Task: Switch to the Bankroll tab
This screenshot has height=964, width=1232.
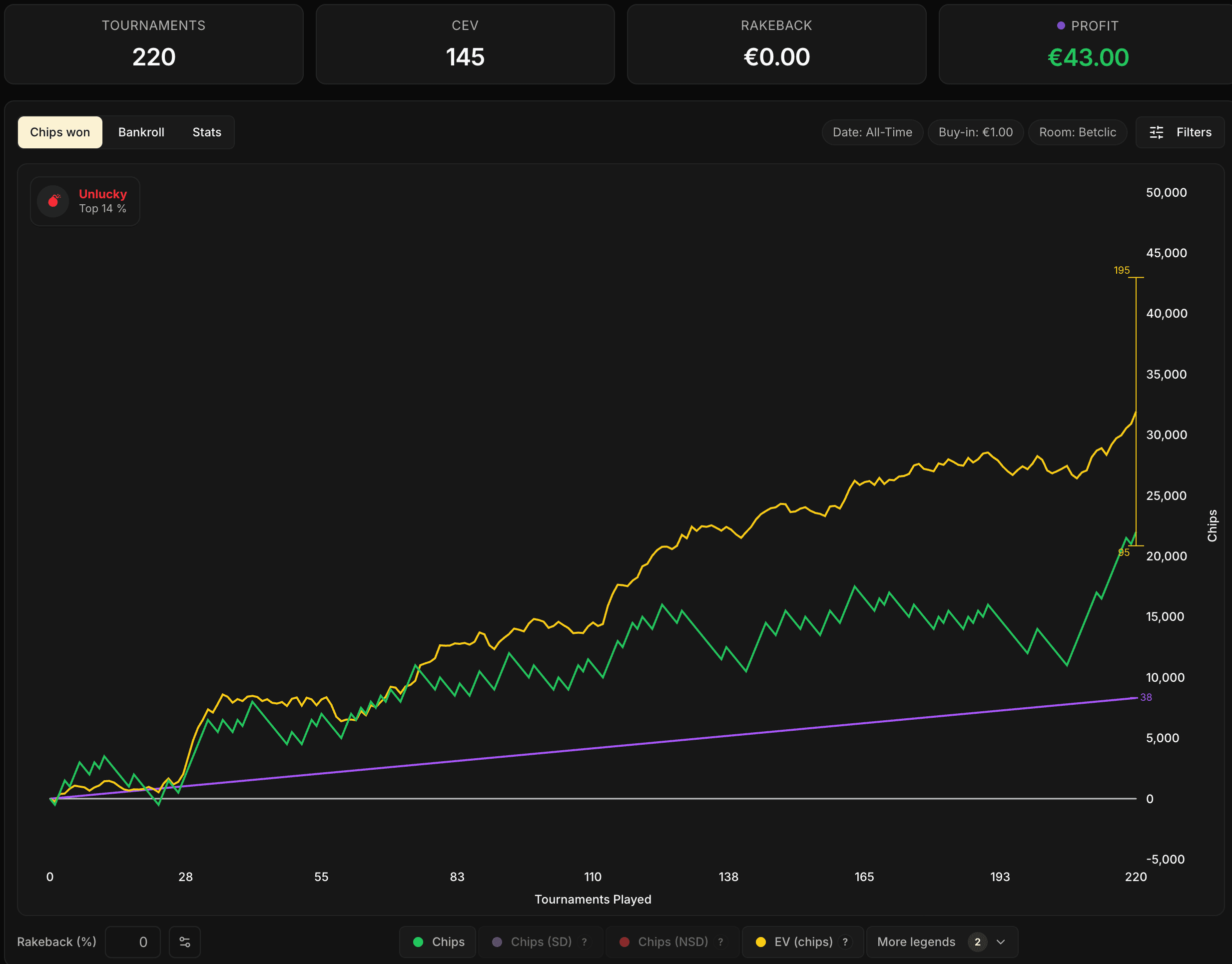Action: tap(141, 132)
